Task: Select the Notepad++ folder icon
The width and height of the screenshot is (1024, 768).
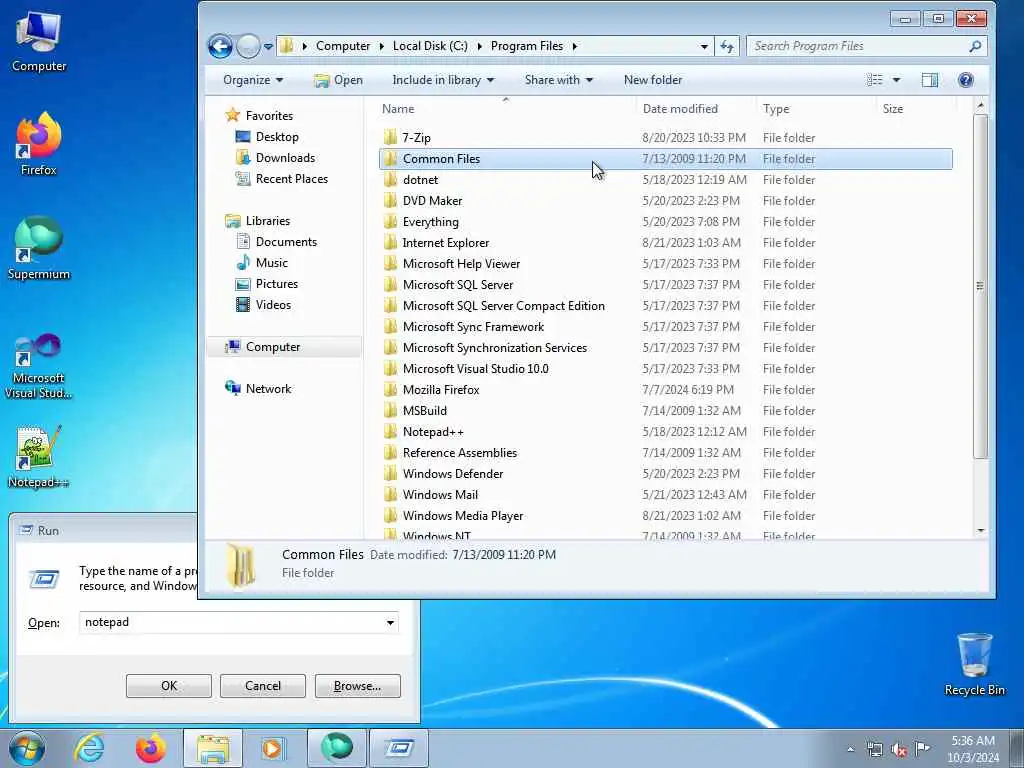Action: 390,432
